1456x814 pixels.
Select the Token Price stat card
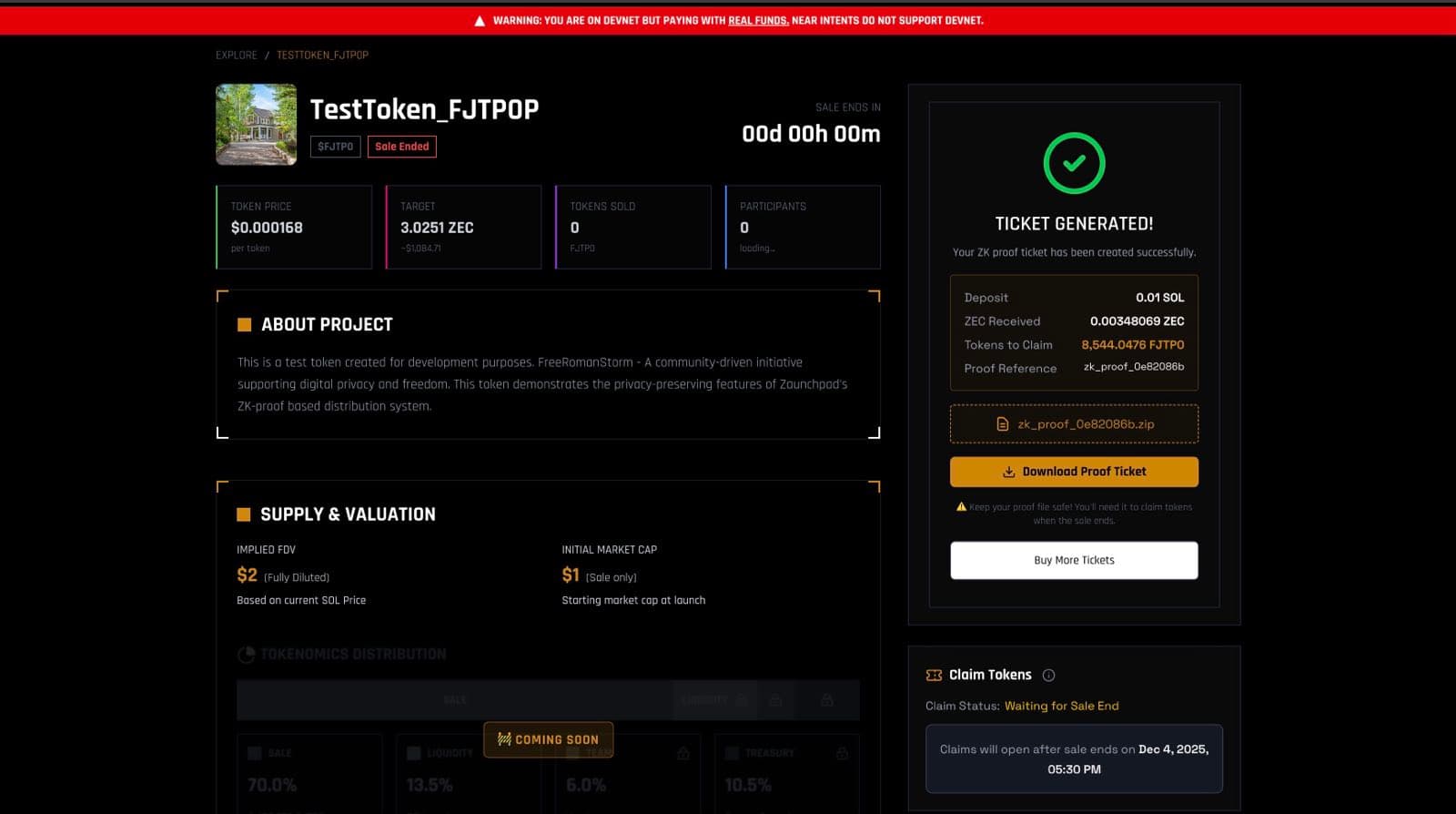(x=294, y=228)
